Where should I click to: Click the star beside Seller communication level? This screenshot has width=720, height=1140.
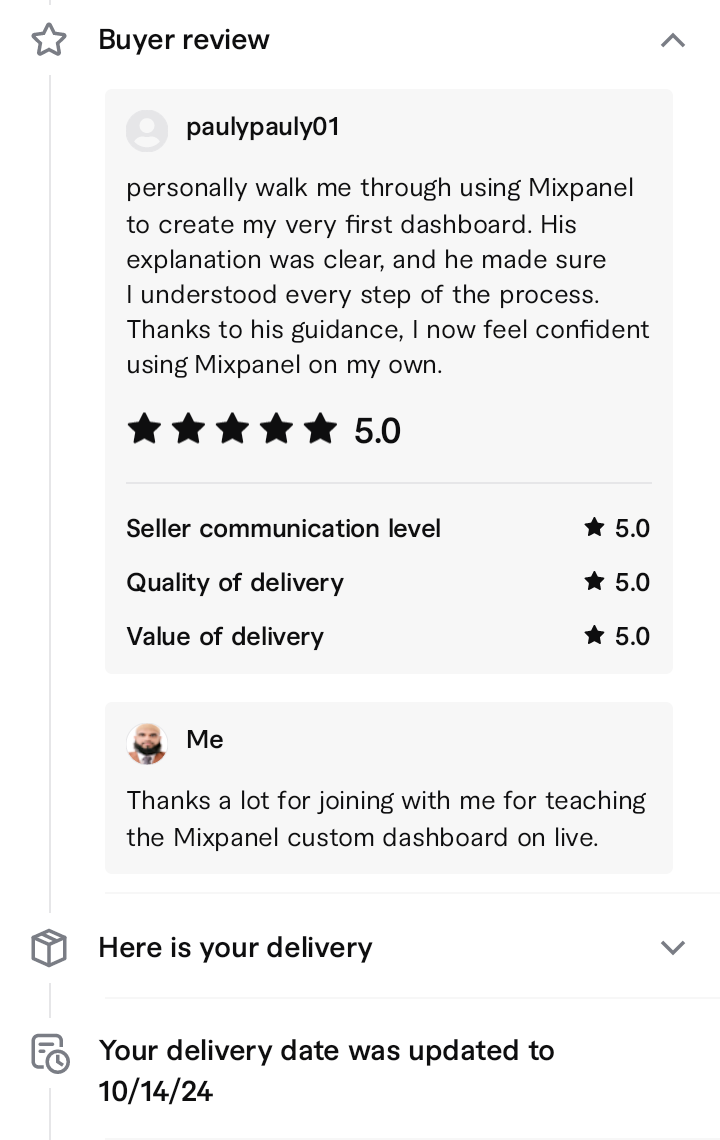pyautogui.click(x=595, y=527)
